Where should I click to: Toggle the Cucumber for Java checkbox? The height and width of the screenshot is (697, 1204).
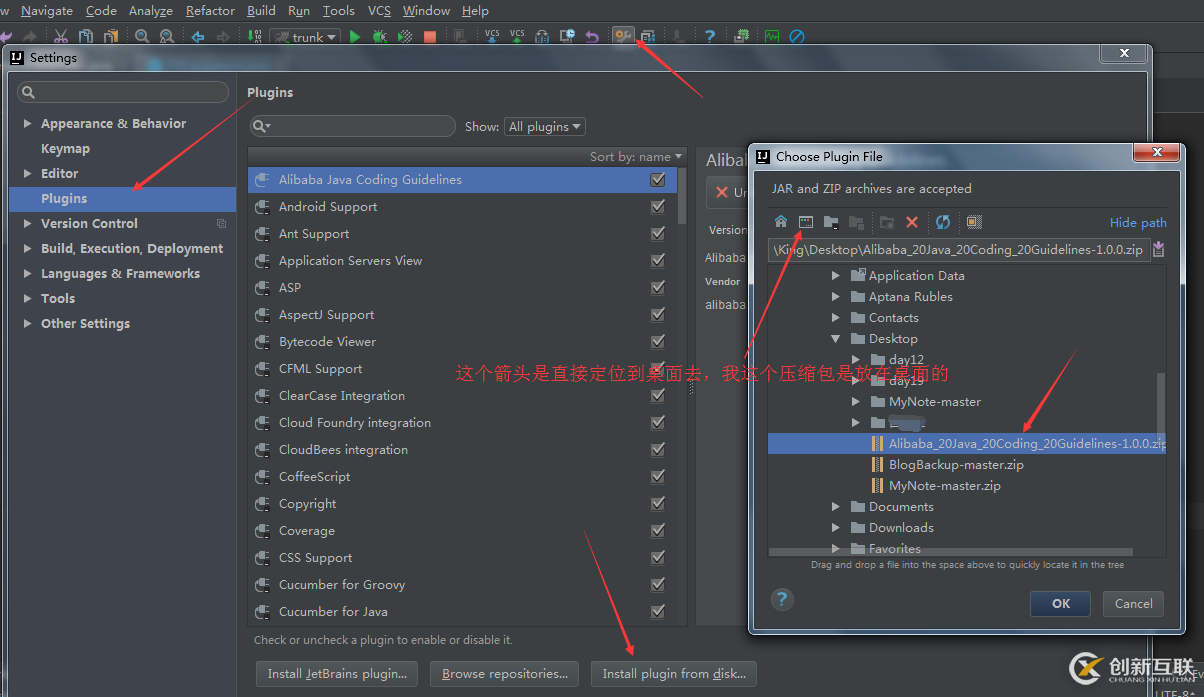tap(658, 612)
